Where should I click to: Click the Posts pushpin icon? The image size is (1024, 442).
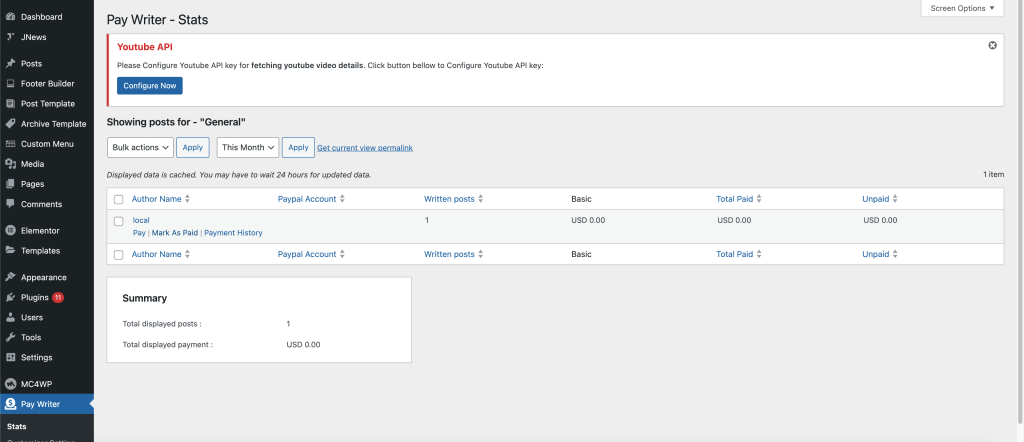10,64
